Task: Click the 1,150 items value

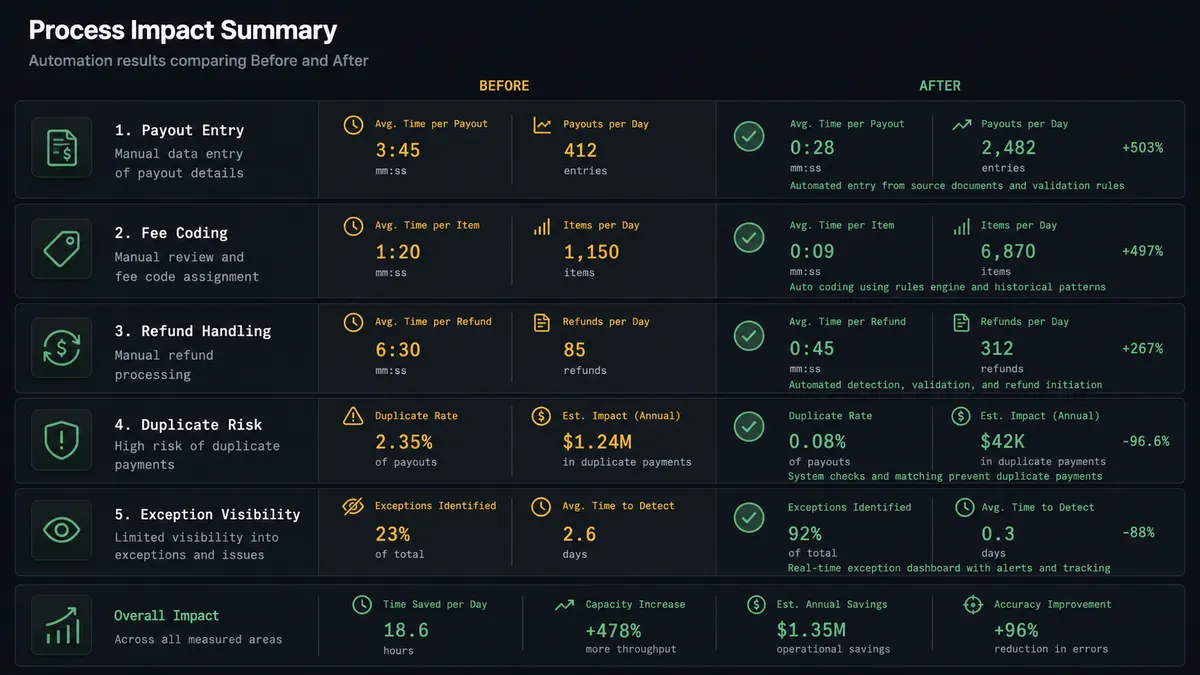Action: [591, 252]
